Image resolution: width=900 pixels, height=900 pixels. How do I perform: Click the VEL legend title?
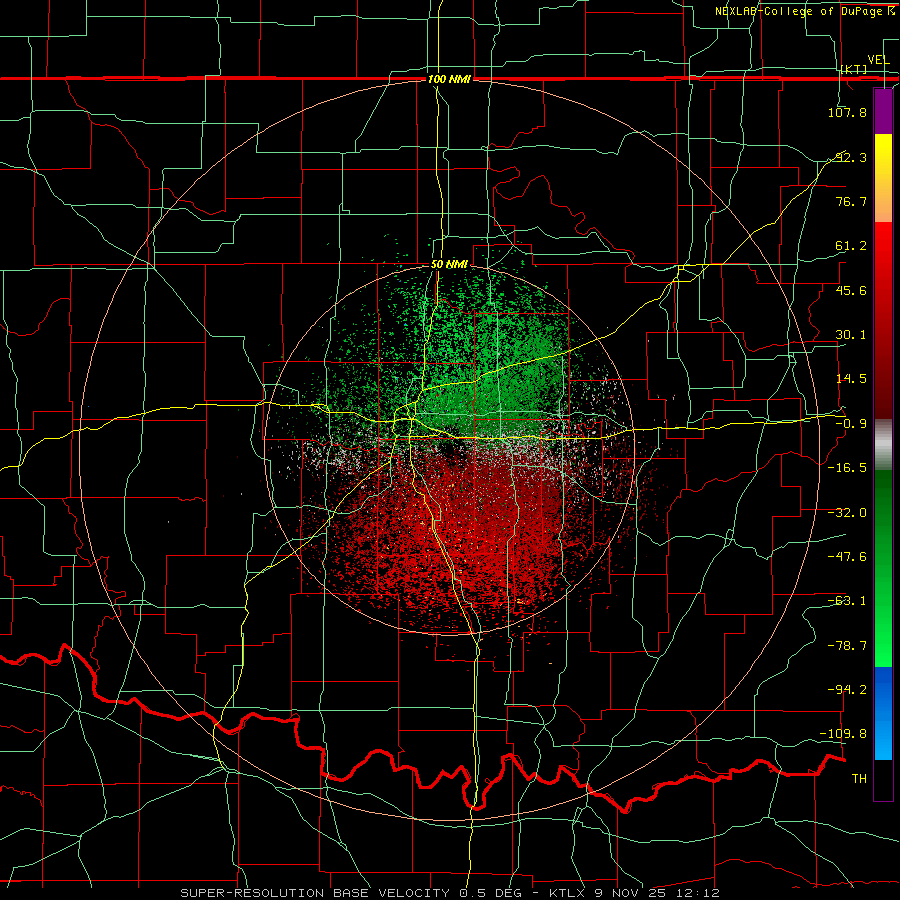point(878,60)
